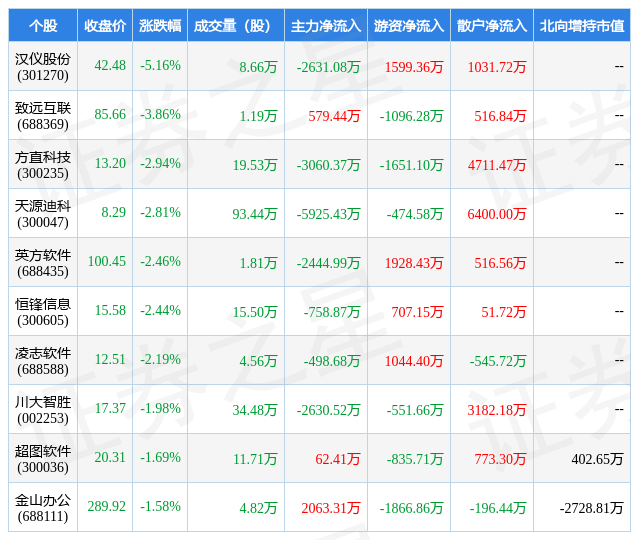Viewport: 631px width, 540px height.
Task: Click the -1.58% change value
Action: tap(160, 506)
